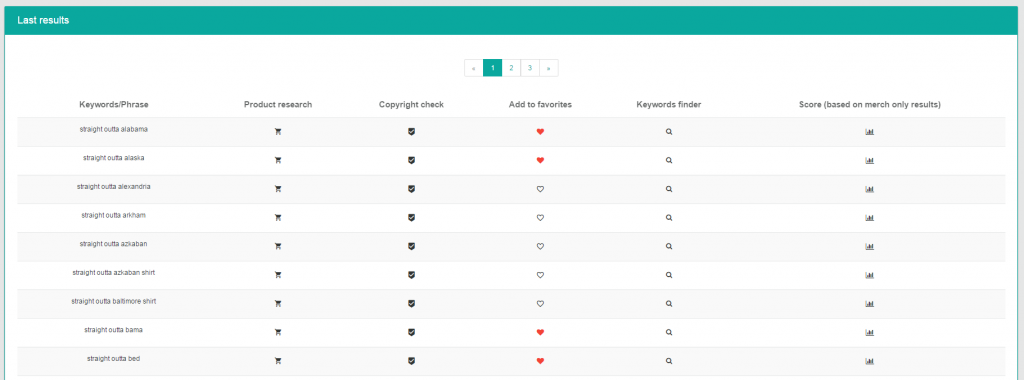This screenshot has width=1024, height=380.
Task: Select keyword text straight outta arkham
Action: point(114,215)
